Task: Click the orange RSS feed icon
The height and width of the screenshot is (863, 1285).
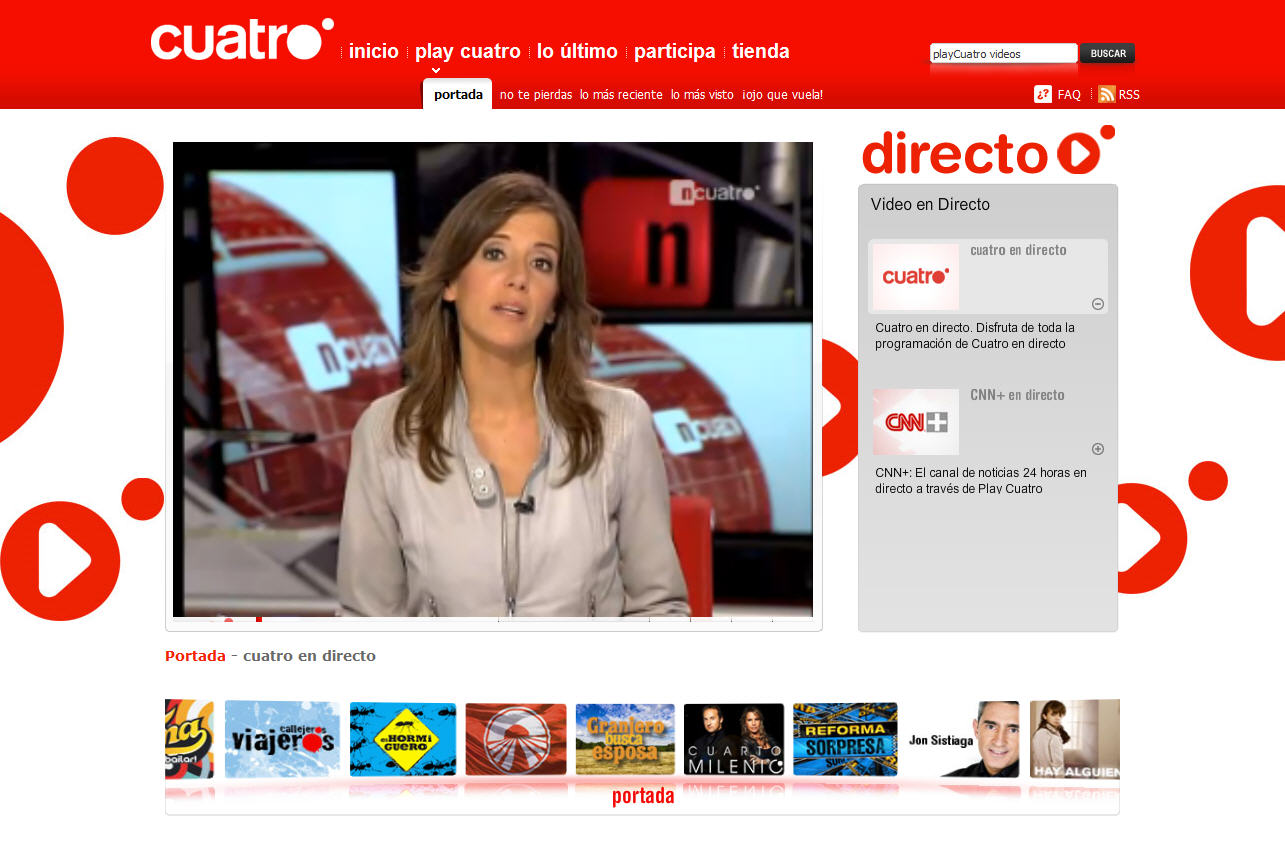Action: [x=1106, y=94]
